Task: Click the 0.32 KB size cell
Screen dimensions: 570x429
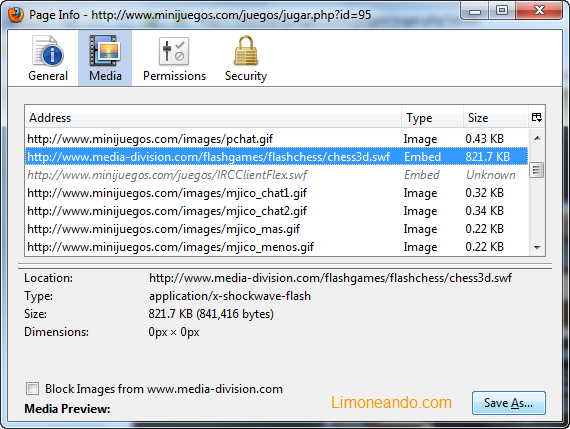Action: 485,193
